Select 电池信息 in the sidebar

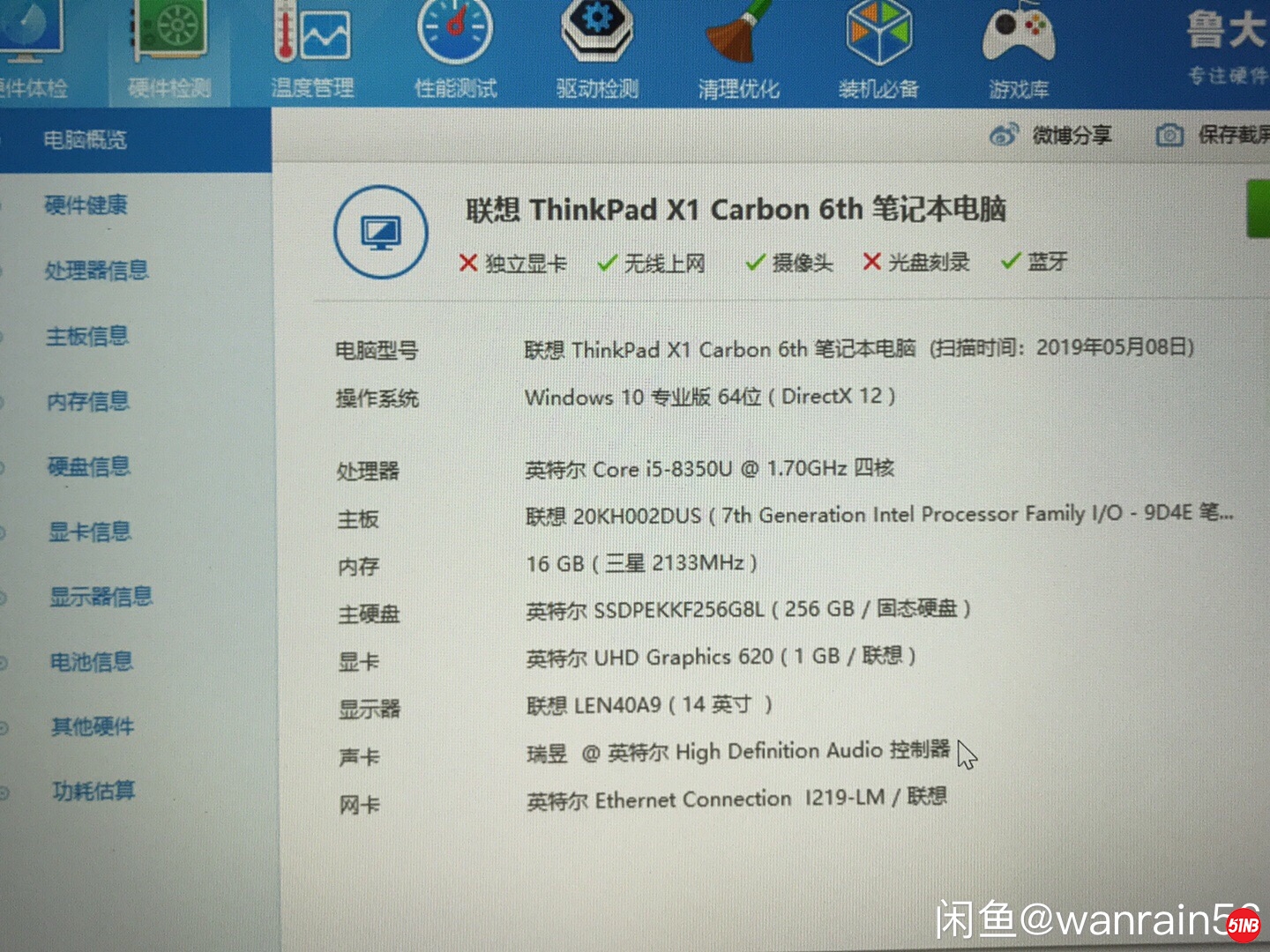92,661
